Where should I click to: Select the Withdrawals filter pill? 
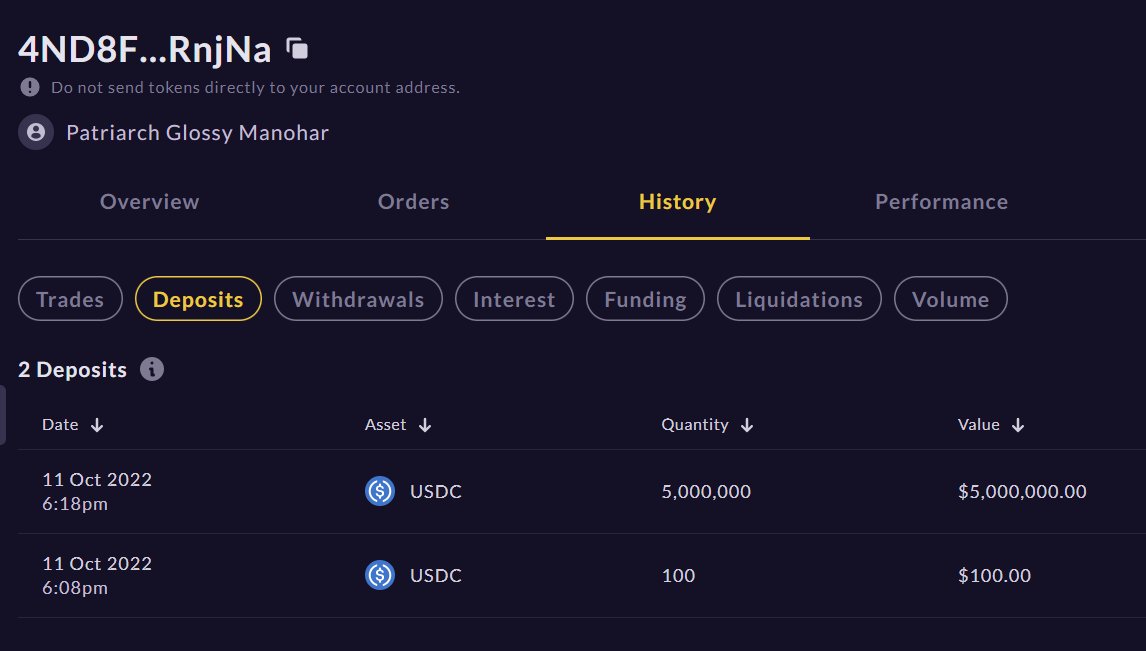[358, 299]
